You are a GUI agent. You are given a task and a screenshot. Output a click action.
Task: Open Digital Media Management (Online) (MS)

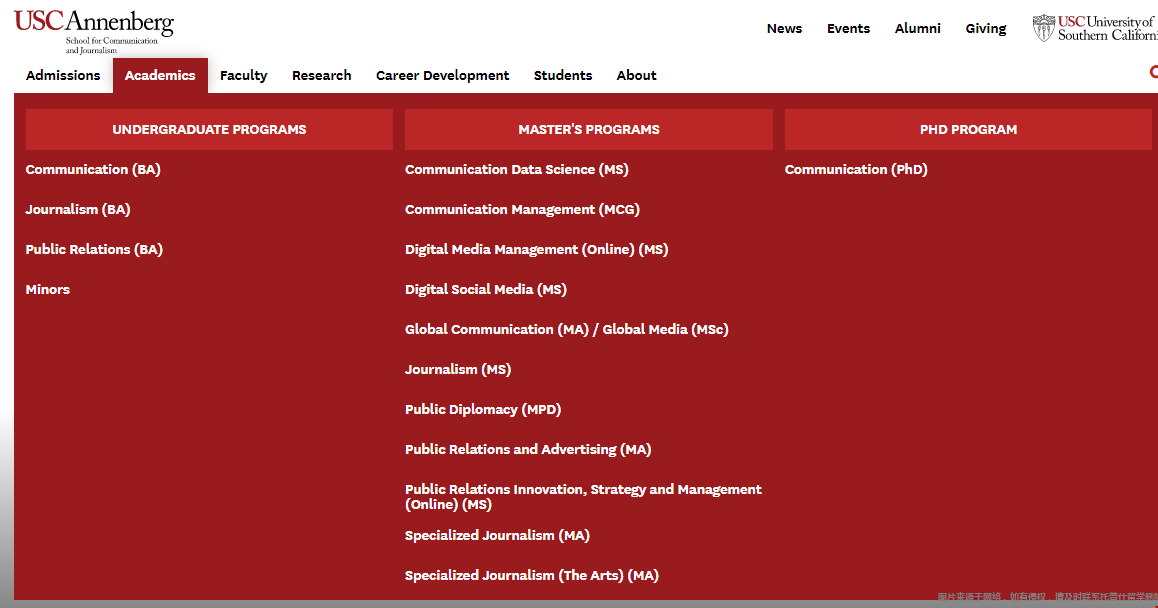pos(536,249)
